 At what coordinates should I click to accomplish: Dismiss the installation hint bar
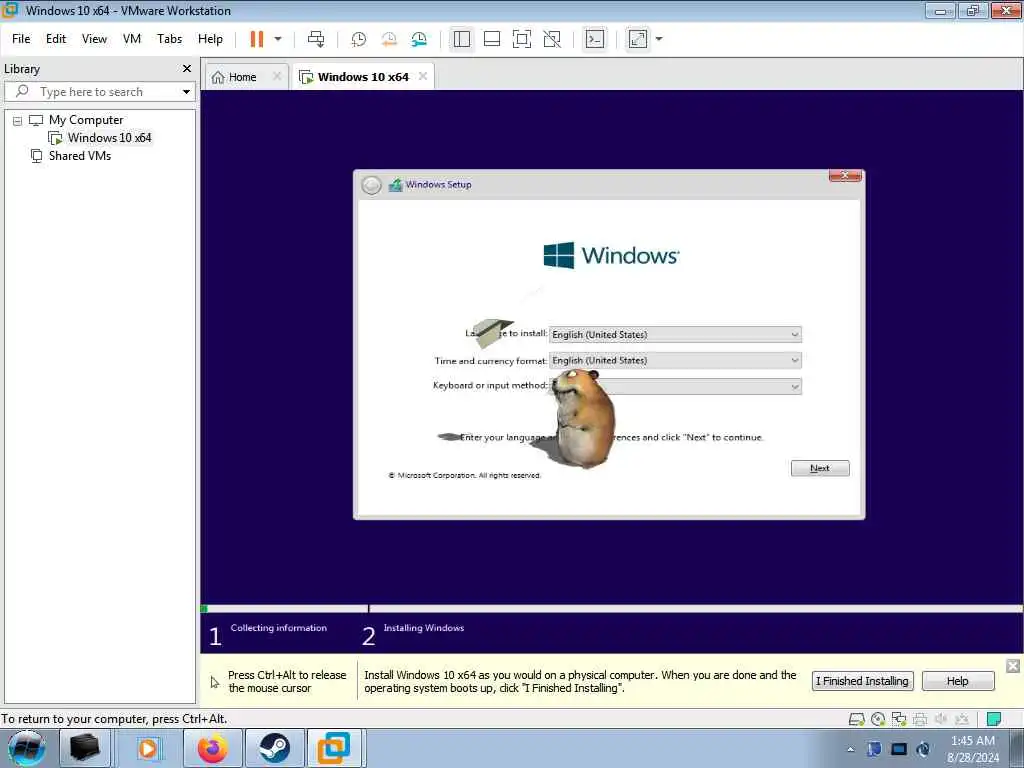pyautogui.click(x=1013, y=666)
